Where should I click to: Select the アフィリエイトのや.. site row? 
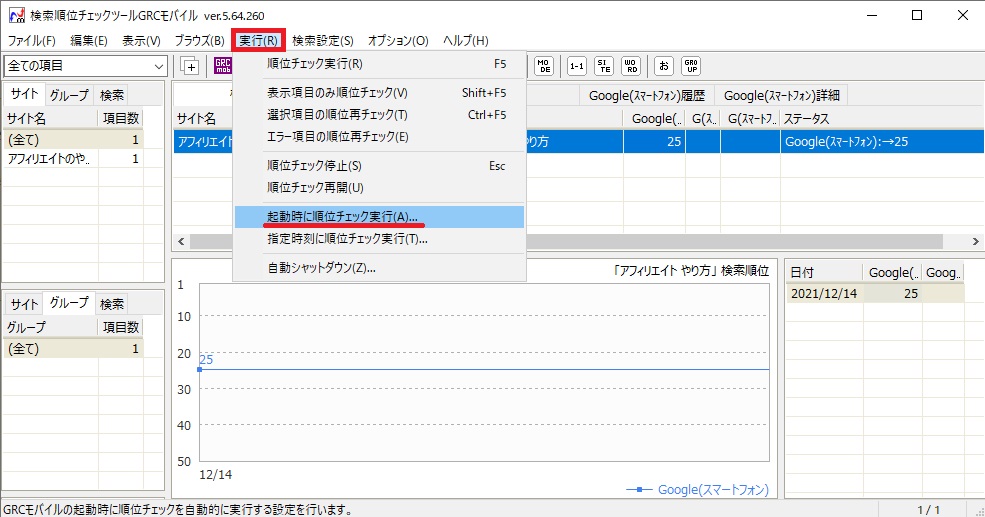(73, 159)
